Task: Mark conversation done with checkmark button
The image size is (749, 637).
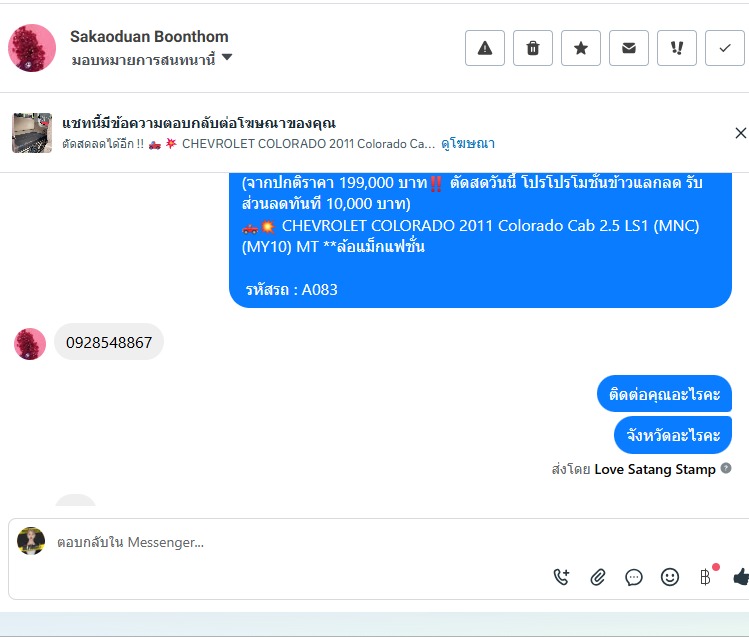Action: 725,48
